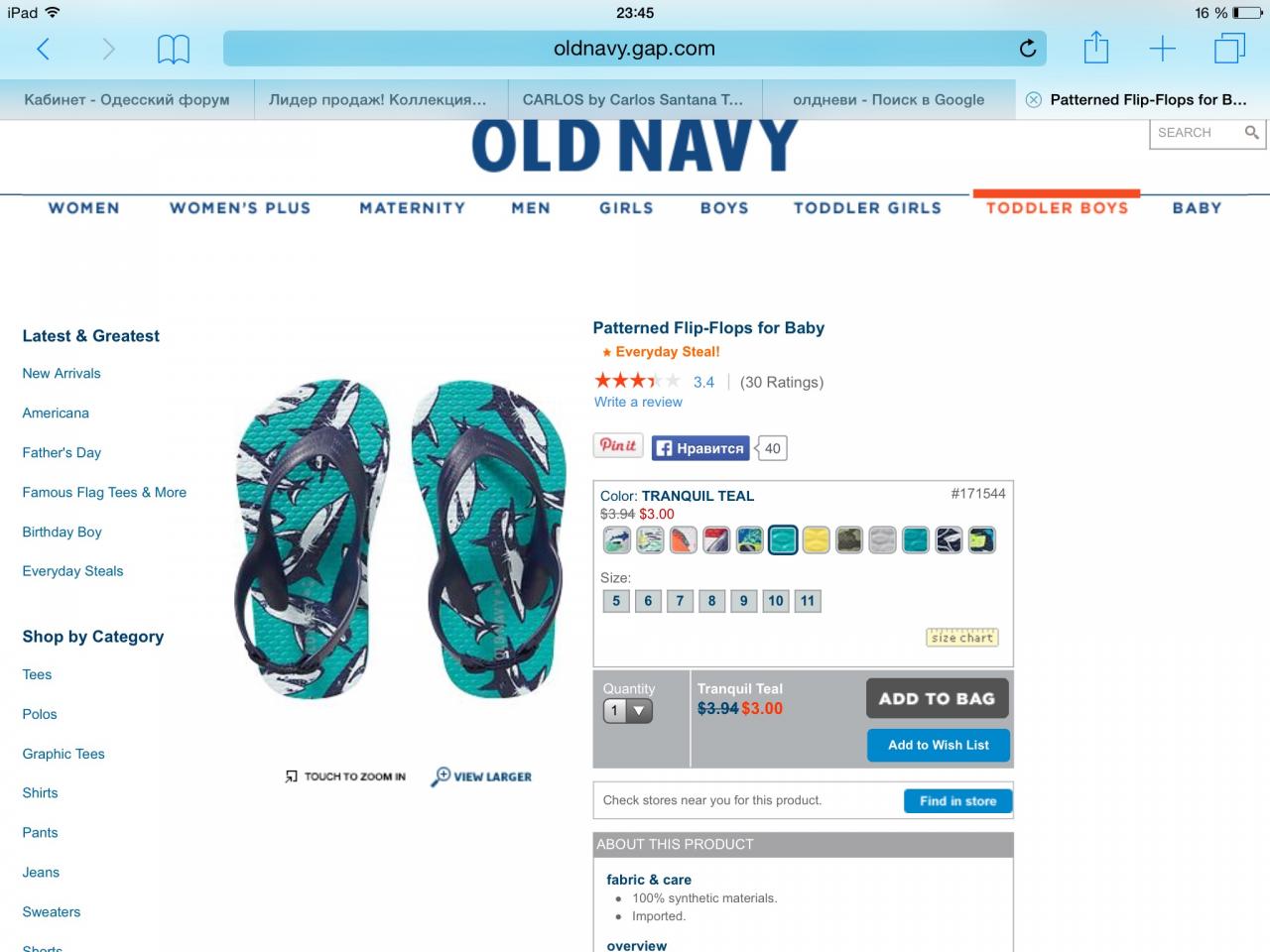Select size 8
Viewport: 1270px width, 952px height.
(x=711, y=601)
